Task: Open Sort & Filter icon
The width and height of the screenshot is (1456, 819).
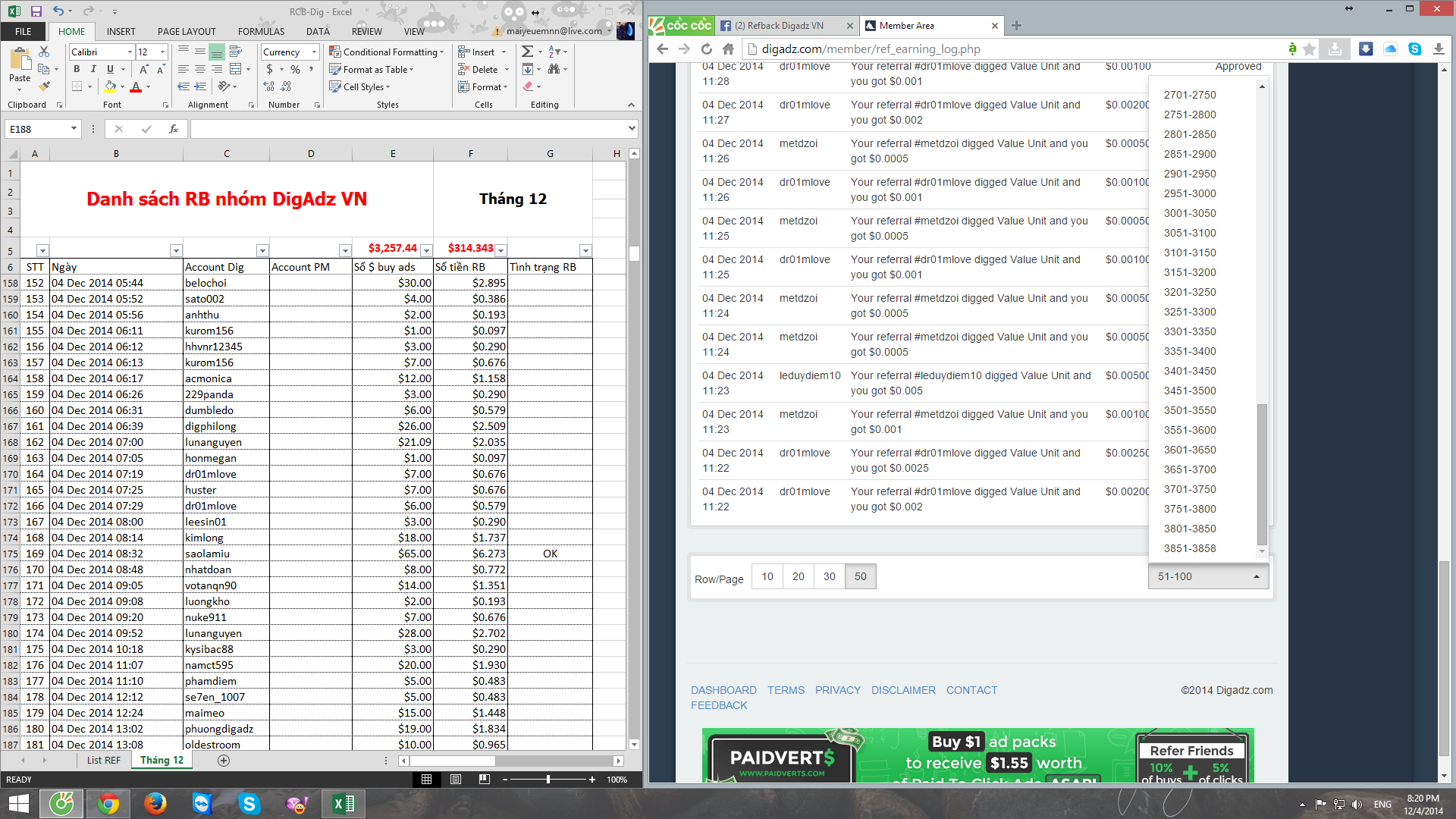Action: pos(554,52)
